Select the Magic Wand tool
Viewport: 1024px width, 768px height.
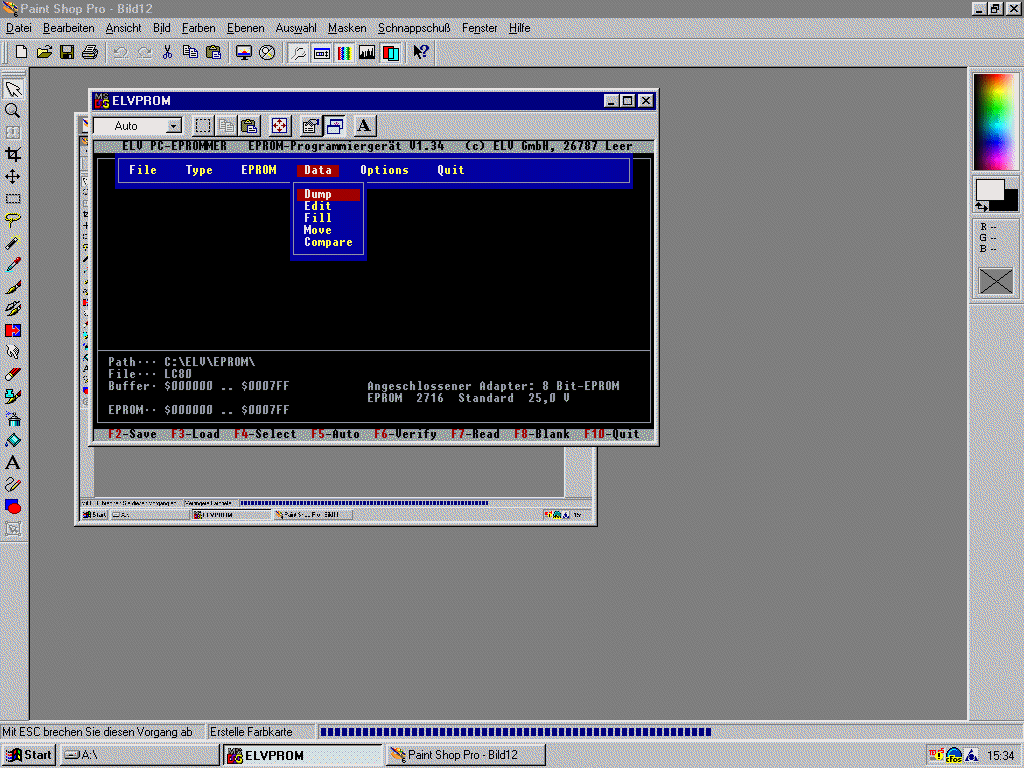pyautogui.click(x=13, y=242)
